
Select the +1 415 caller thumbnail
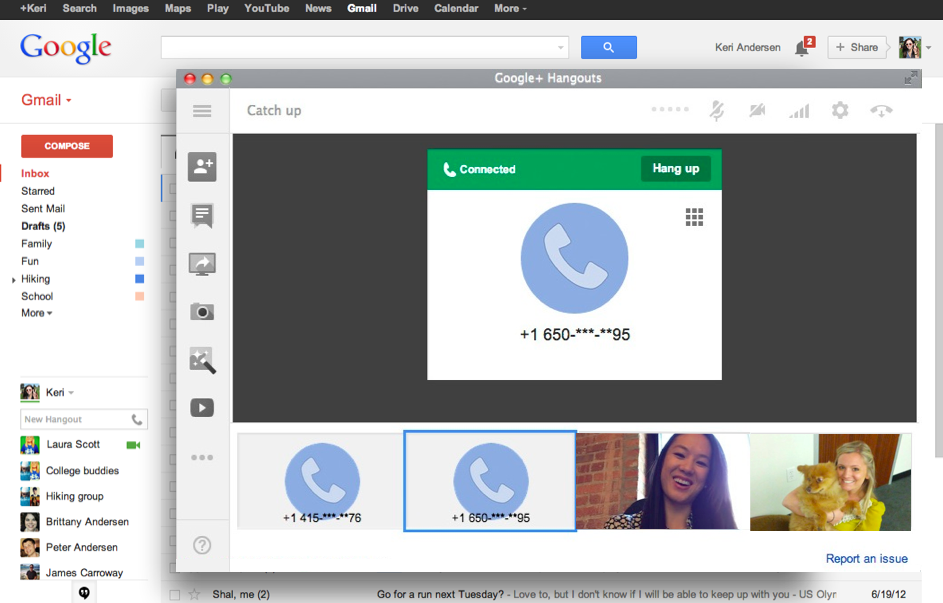point(321,482)
